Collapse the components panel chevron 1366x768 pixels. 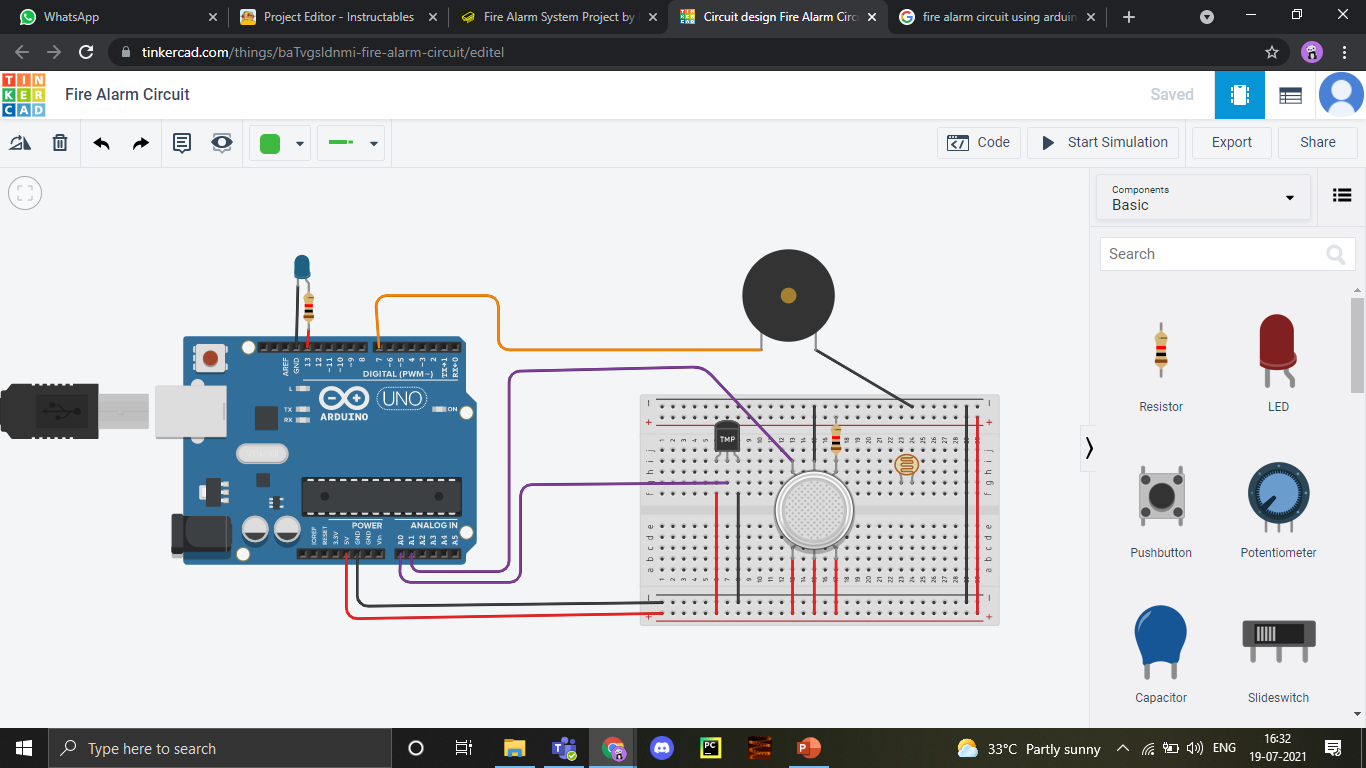click(1089, 449)
